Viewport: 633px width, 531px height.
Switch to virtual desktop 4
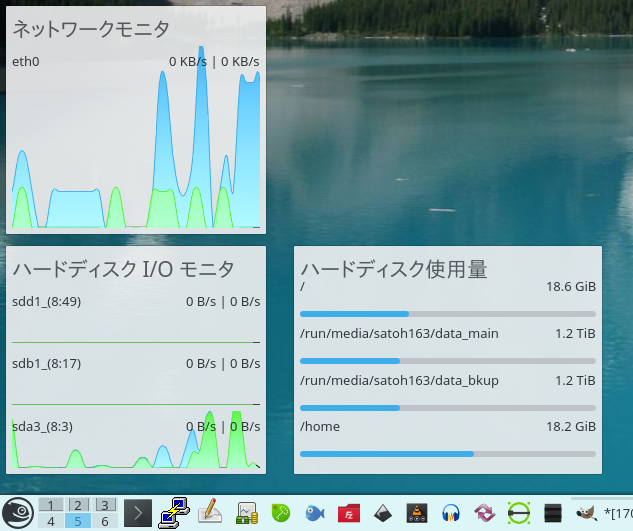click(51, 521)
